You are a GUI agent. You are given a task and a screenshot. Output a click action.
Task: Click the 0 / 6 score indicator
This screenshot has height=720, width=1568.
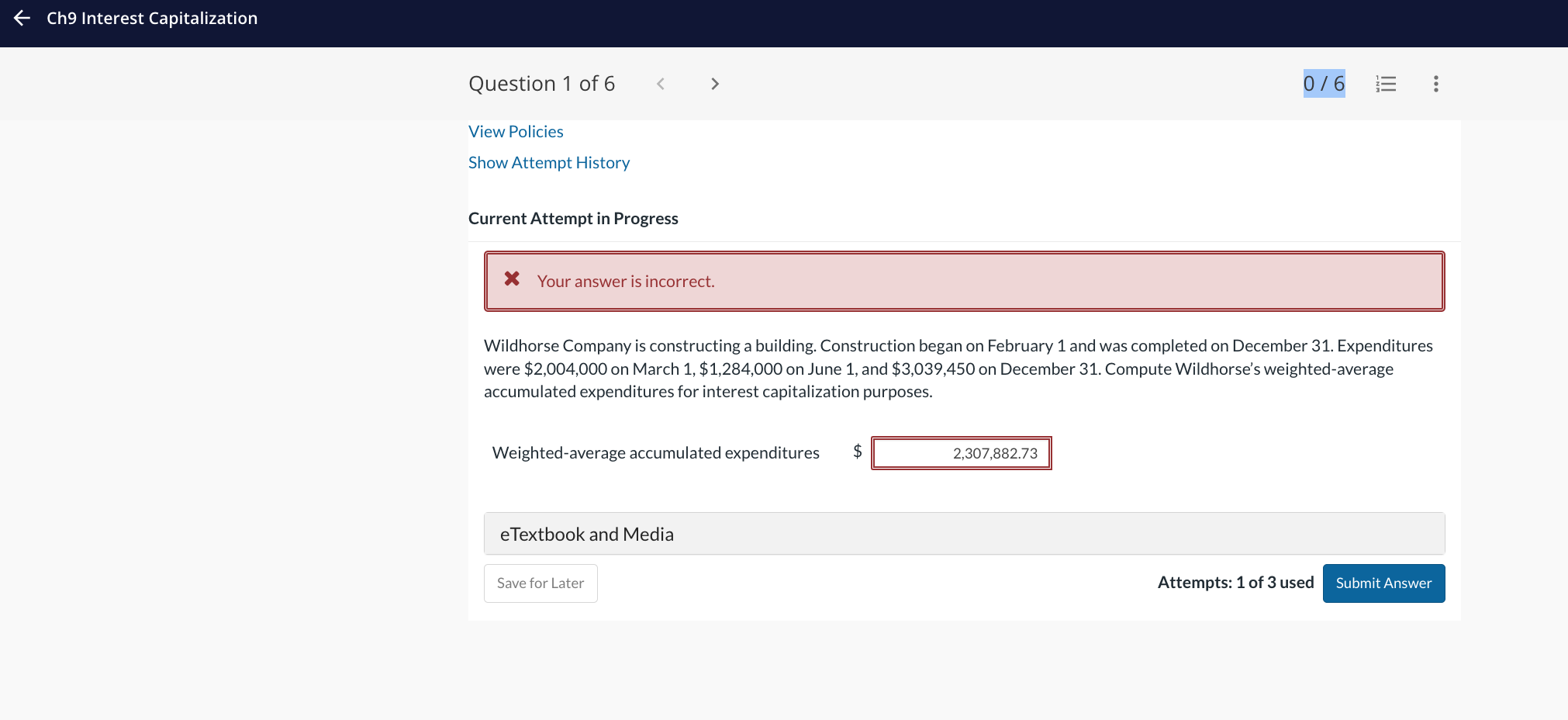click(1324, 84)
